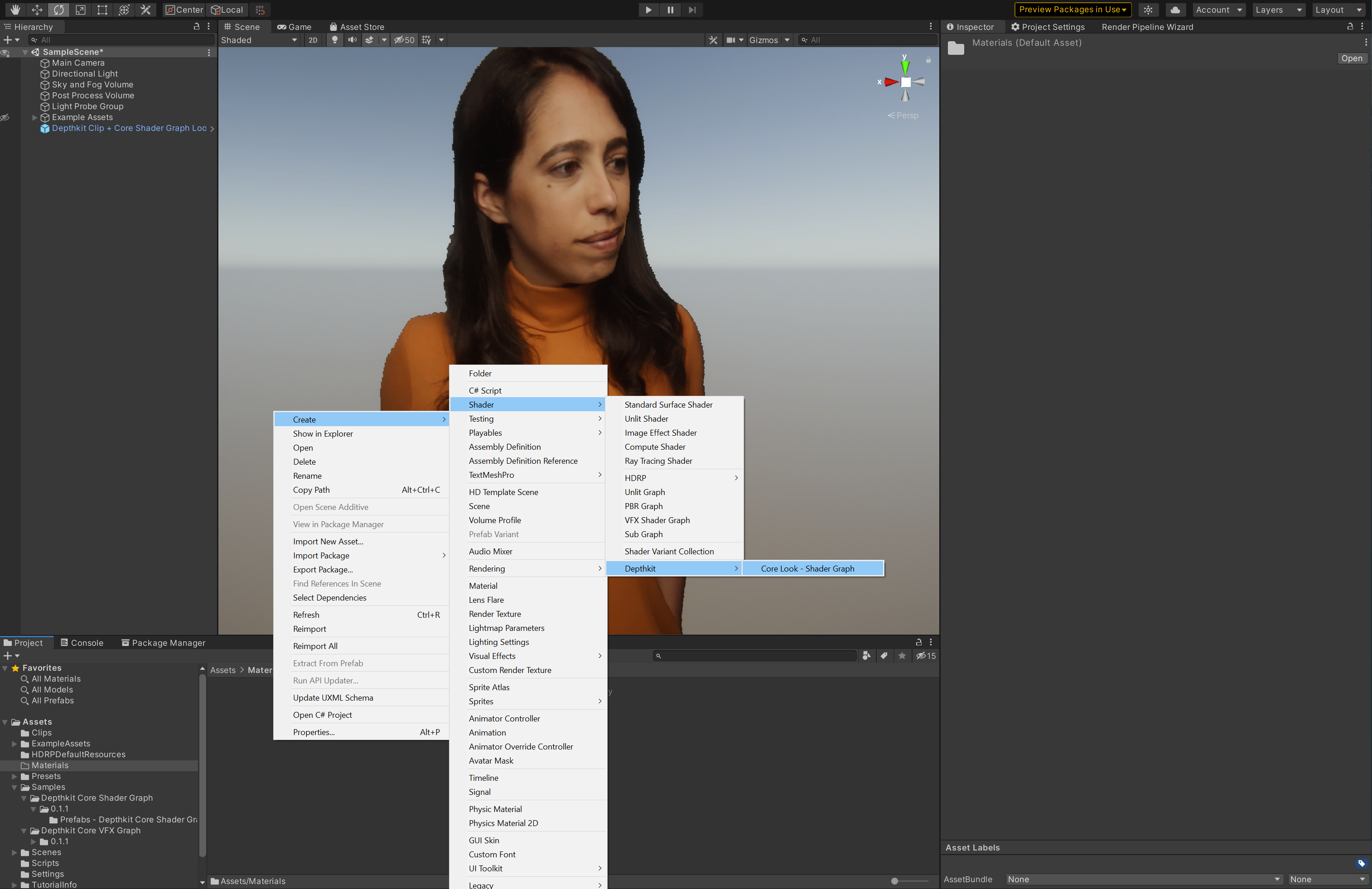
Task: Switch to the Console tab
Action: click(81, 642)
